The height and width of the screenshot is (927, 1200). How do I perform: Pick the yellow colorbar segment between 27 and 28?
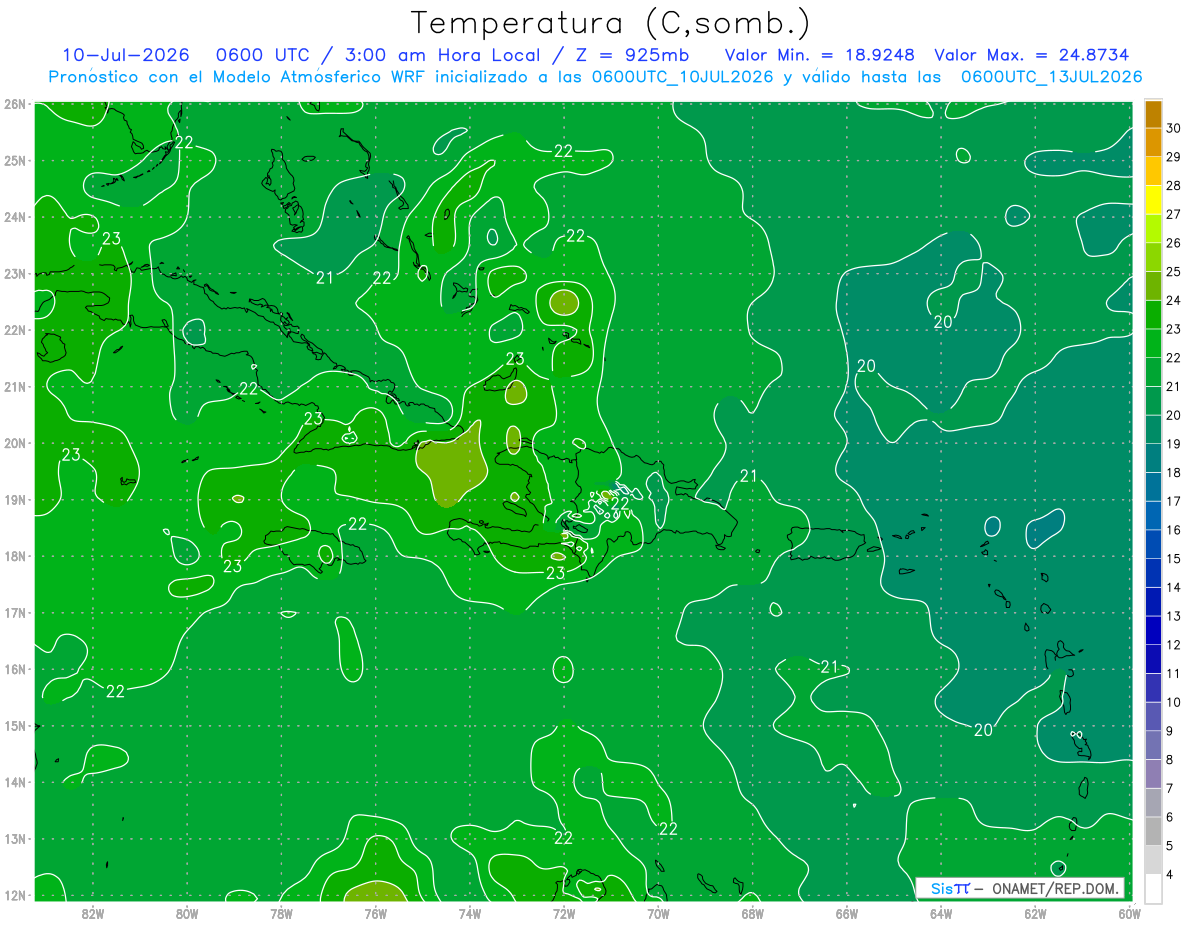coord(1153,200)
